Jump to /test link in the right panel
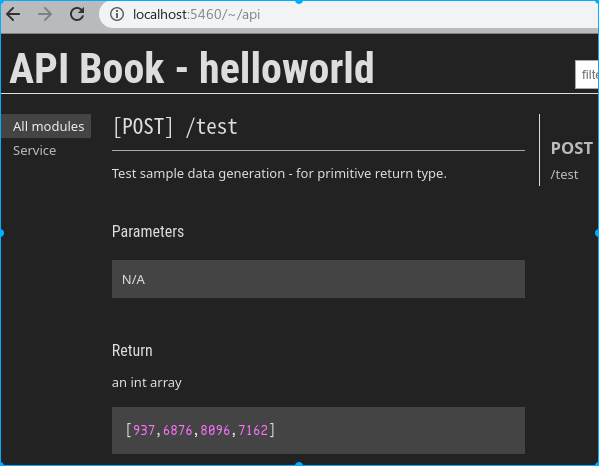The image size is (599, 466). (564, 175)
